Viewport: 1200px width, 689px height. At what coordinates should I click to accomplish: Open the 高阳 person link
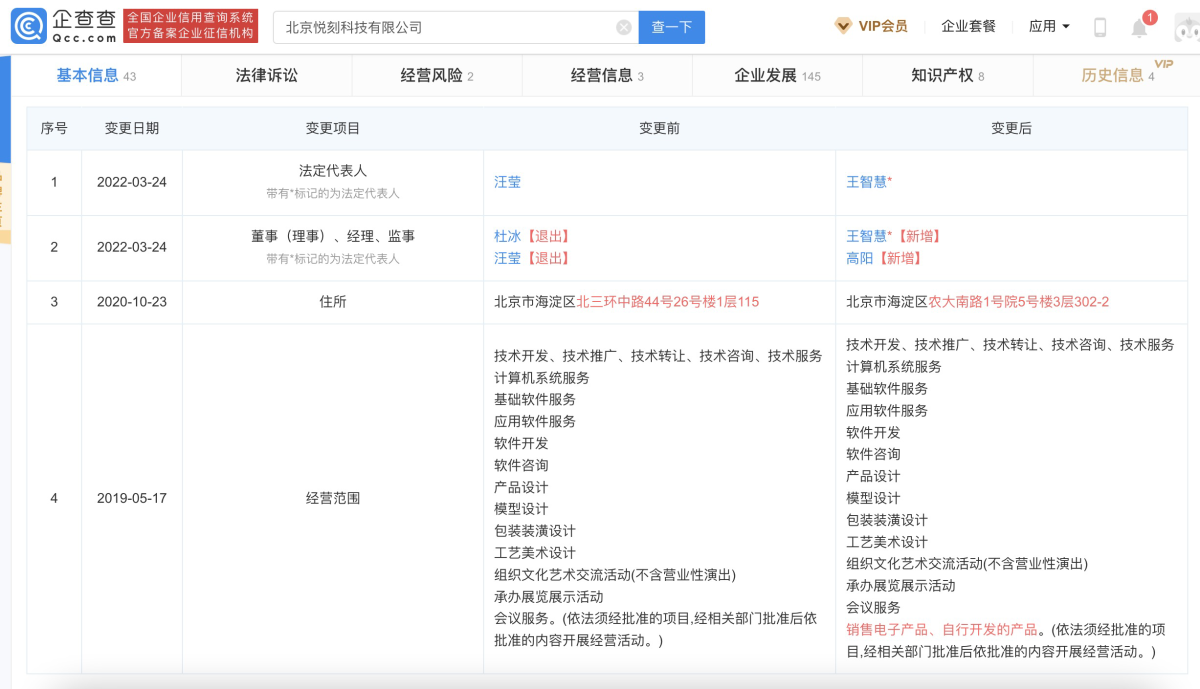(x=860, y=258)
